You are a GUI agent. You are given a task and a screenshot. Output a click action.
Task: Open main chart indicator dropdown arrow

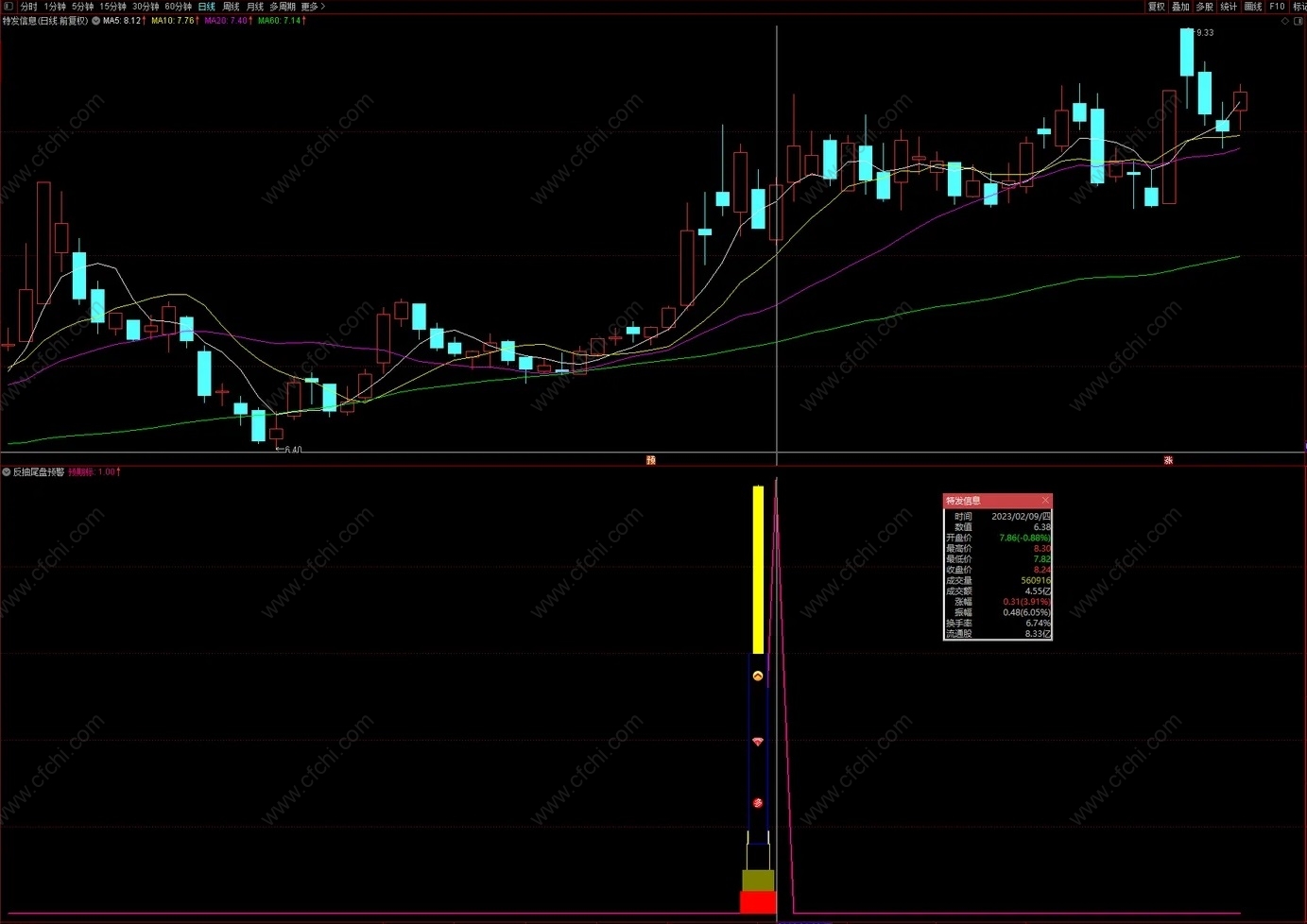tap(95, 21)
